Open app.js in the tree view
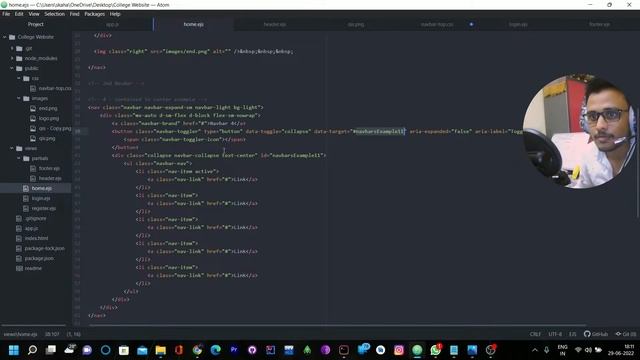This screenshot has width=640, height=360. [27, 228]
